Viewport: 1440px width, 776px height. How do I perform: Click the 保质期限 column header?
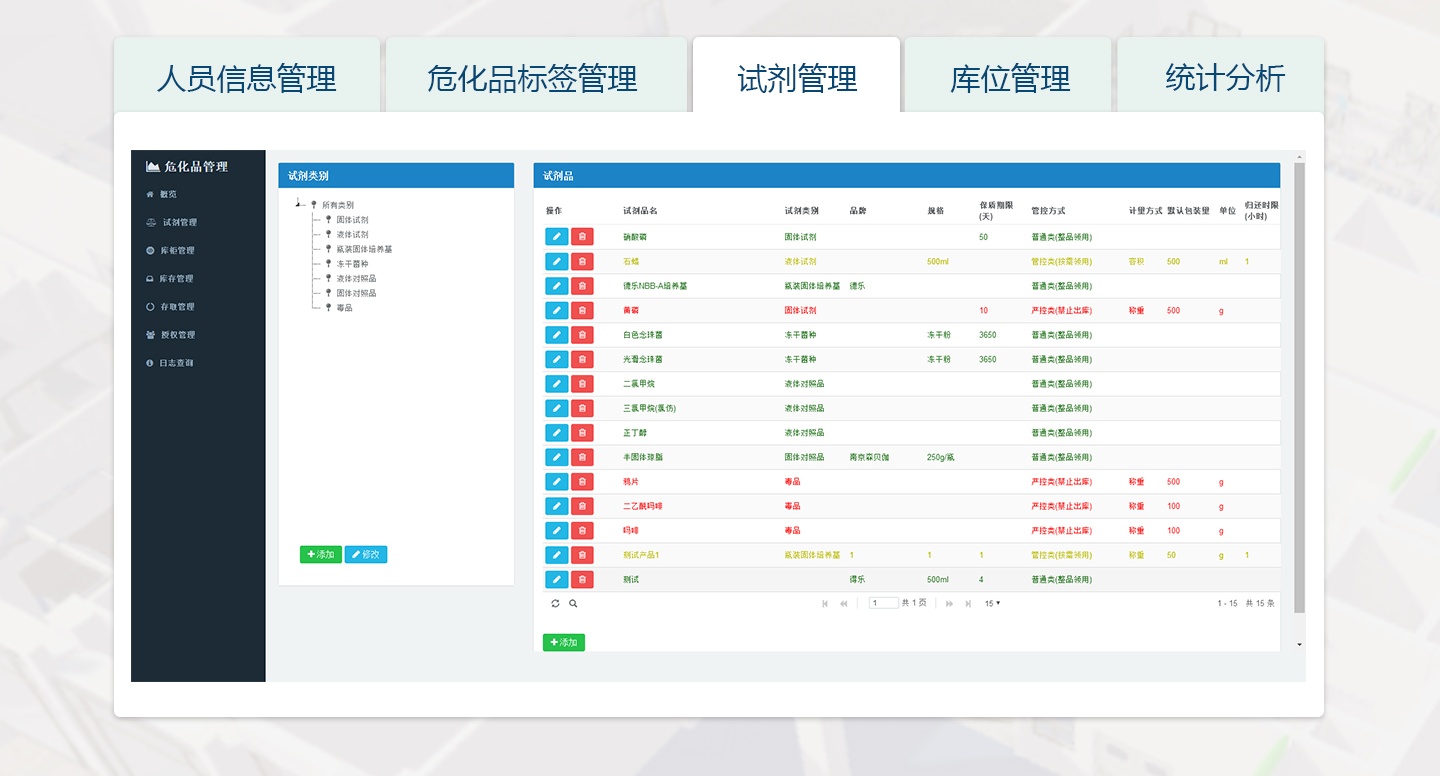[996, 211]
